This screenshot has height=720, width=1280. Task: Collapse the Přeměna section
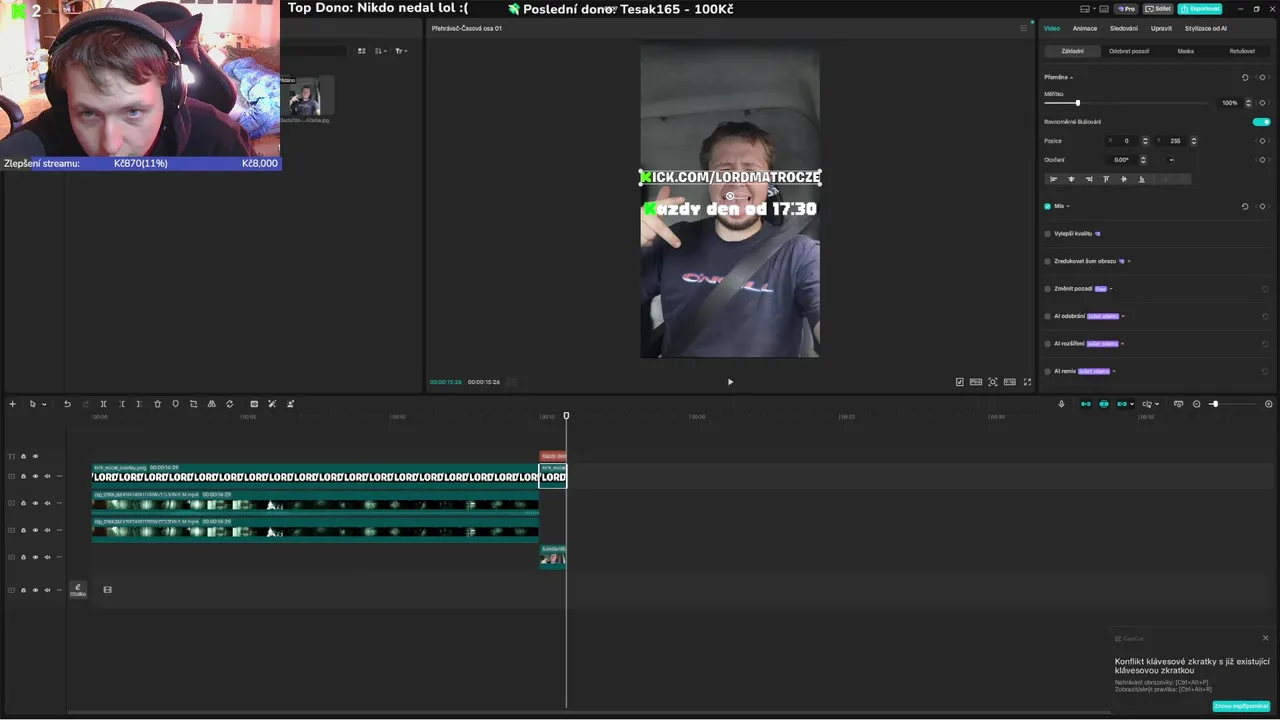point(1072,77)
